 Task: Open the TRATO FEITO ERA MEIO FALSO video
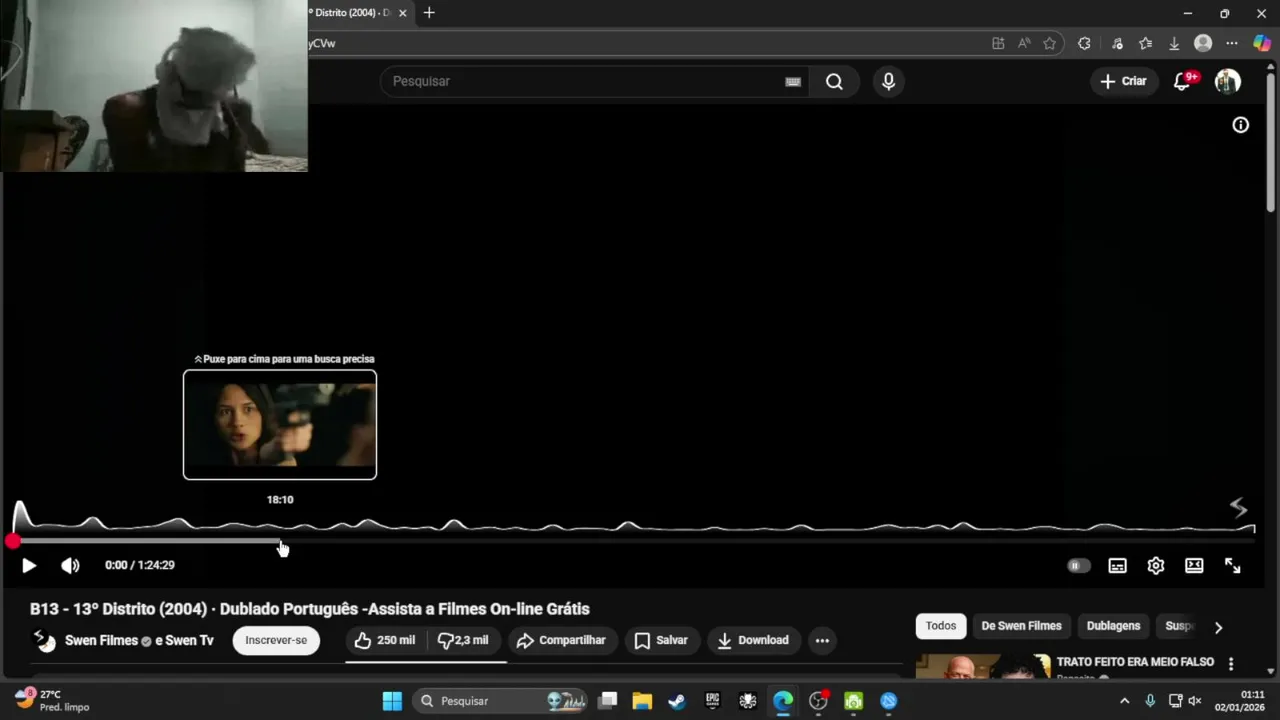click(x=1135, y=662)
